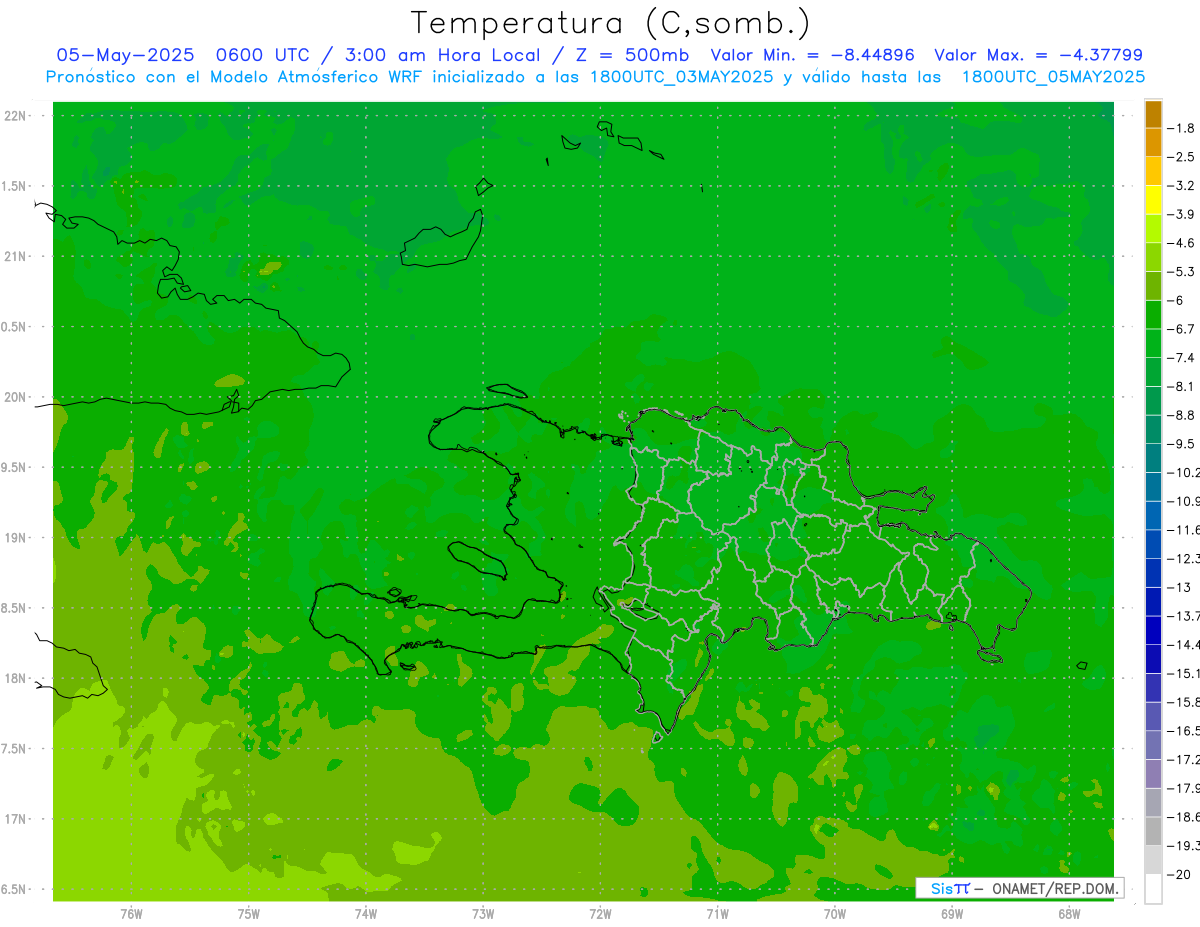Click the '71W' longitude label

point(717,914)
